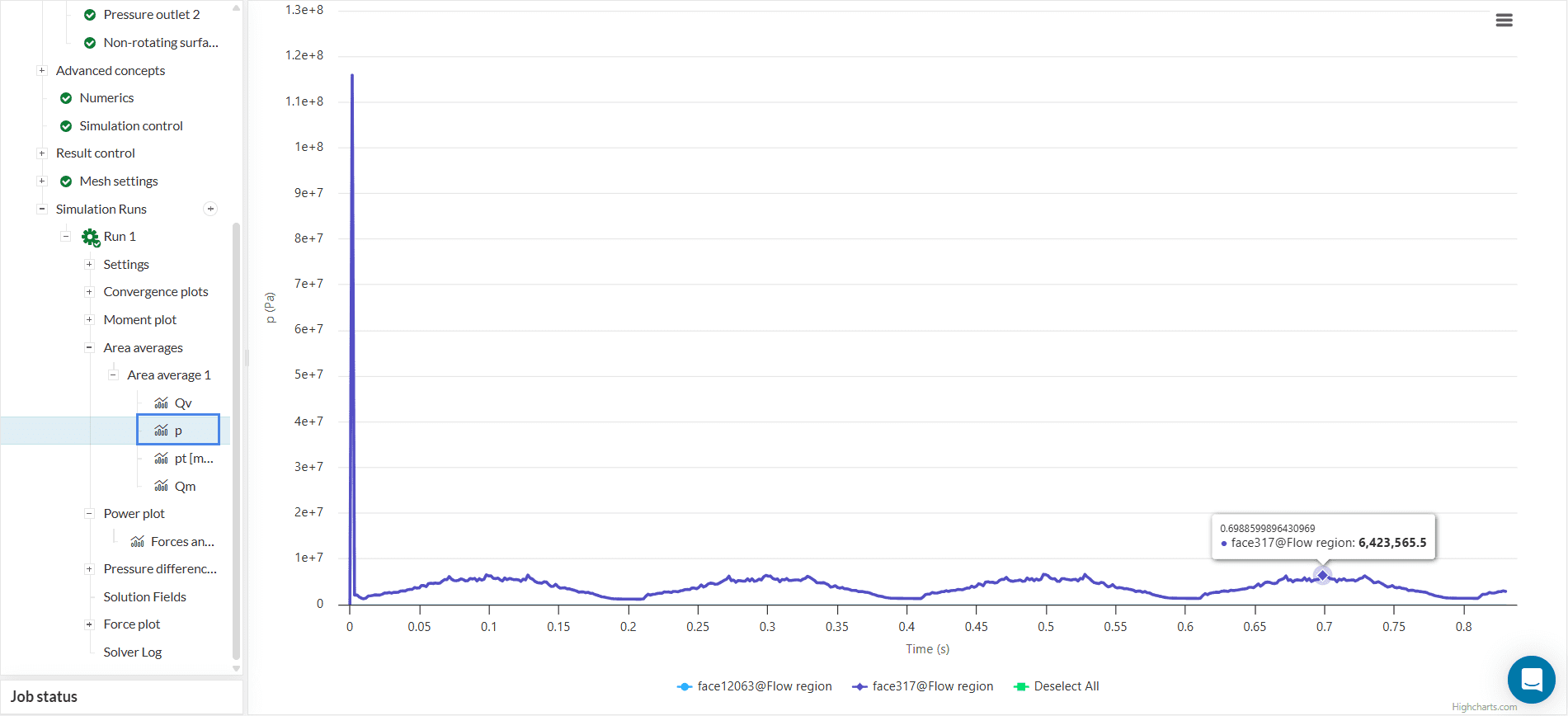Select Solution Fields in tree
Viewport: 1568px width, 716px height.
[144, 597]
